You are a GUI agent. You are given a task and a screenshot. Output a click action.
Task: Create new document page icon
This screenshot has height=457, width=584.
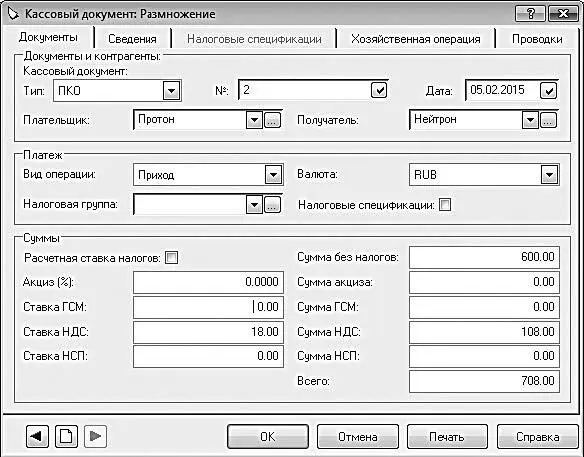tap(66, 436)
